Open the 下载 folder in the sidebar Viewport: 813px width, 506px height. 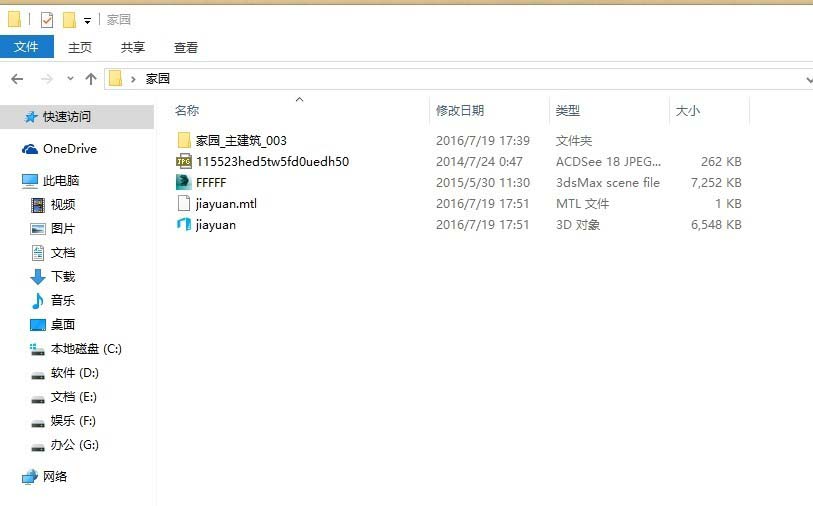pyautogui.click(x=63, y=276)
